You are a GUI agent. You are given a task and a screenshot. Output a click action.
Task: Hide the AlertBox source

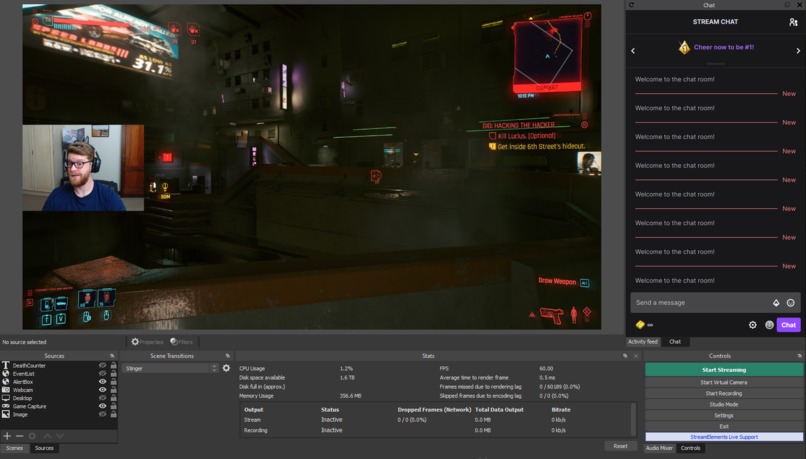click(x=102, y=381)
